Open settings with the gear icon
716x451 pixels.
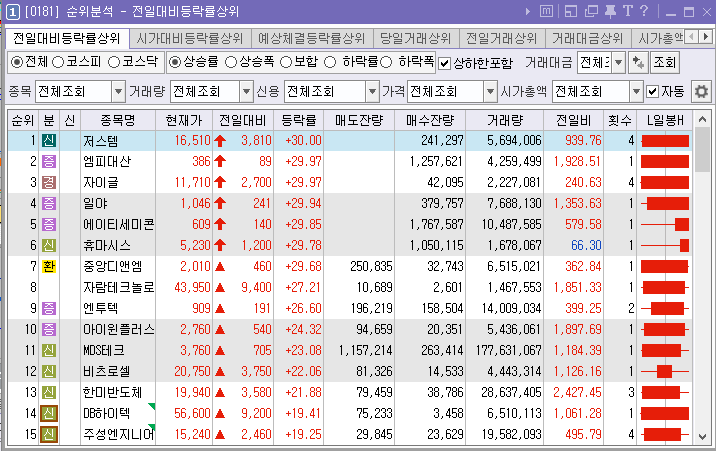tap(701, 91)
